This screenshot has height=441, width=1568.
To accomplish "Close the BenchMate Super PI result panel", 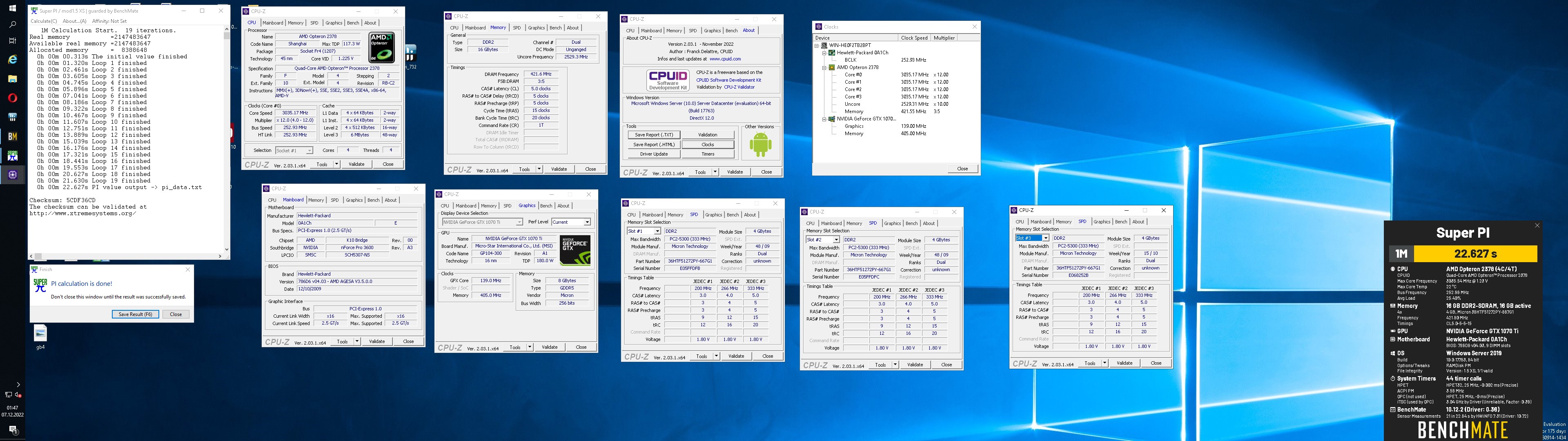I will tap(1537, 225).
